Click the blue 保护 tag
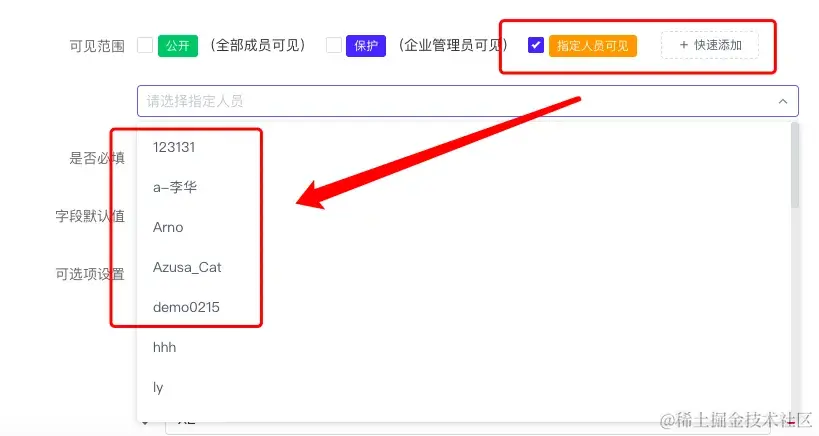This screenshot has height=436, width=819. pyautogui.click(x=366, y=46)
